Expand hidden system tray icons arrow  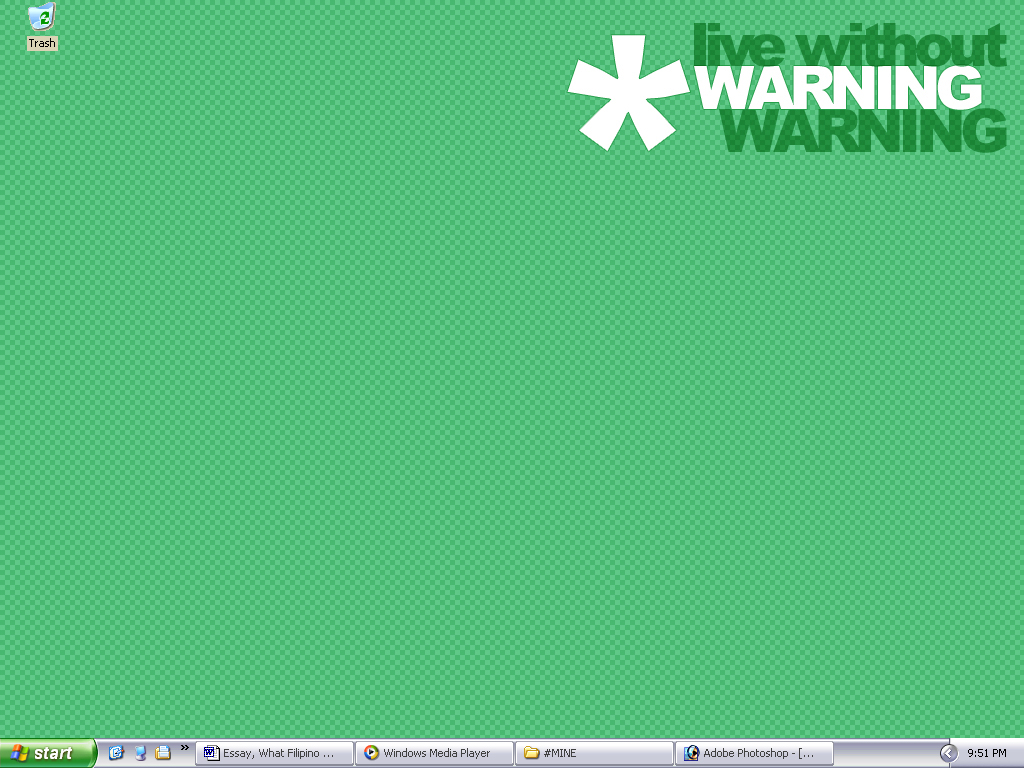[x=948, y=753]
